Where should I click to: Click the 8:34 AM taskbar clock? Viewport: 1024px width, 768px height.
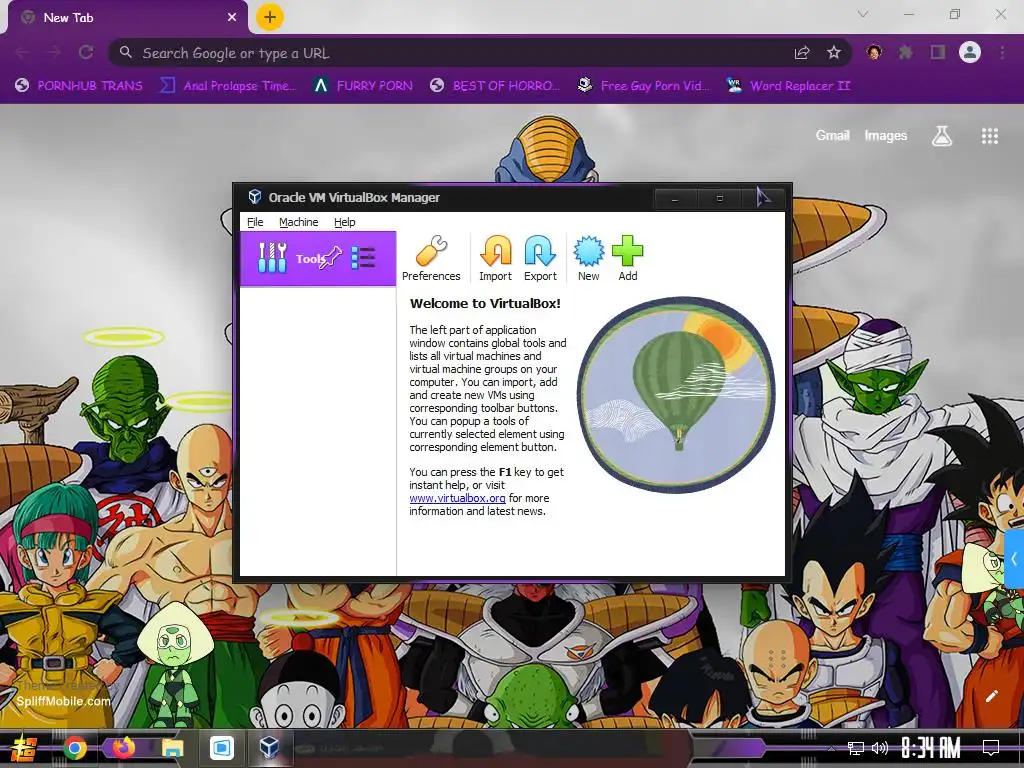click(x=931, y=748)
